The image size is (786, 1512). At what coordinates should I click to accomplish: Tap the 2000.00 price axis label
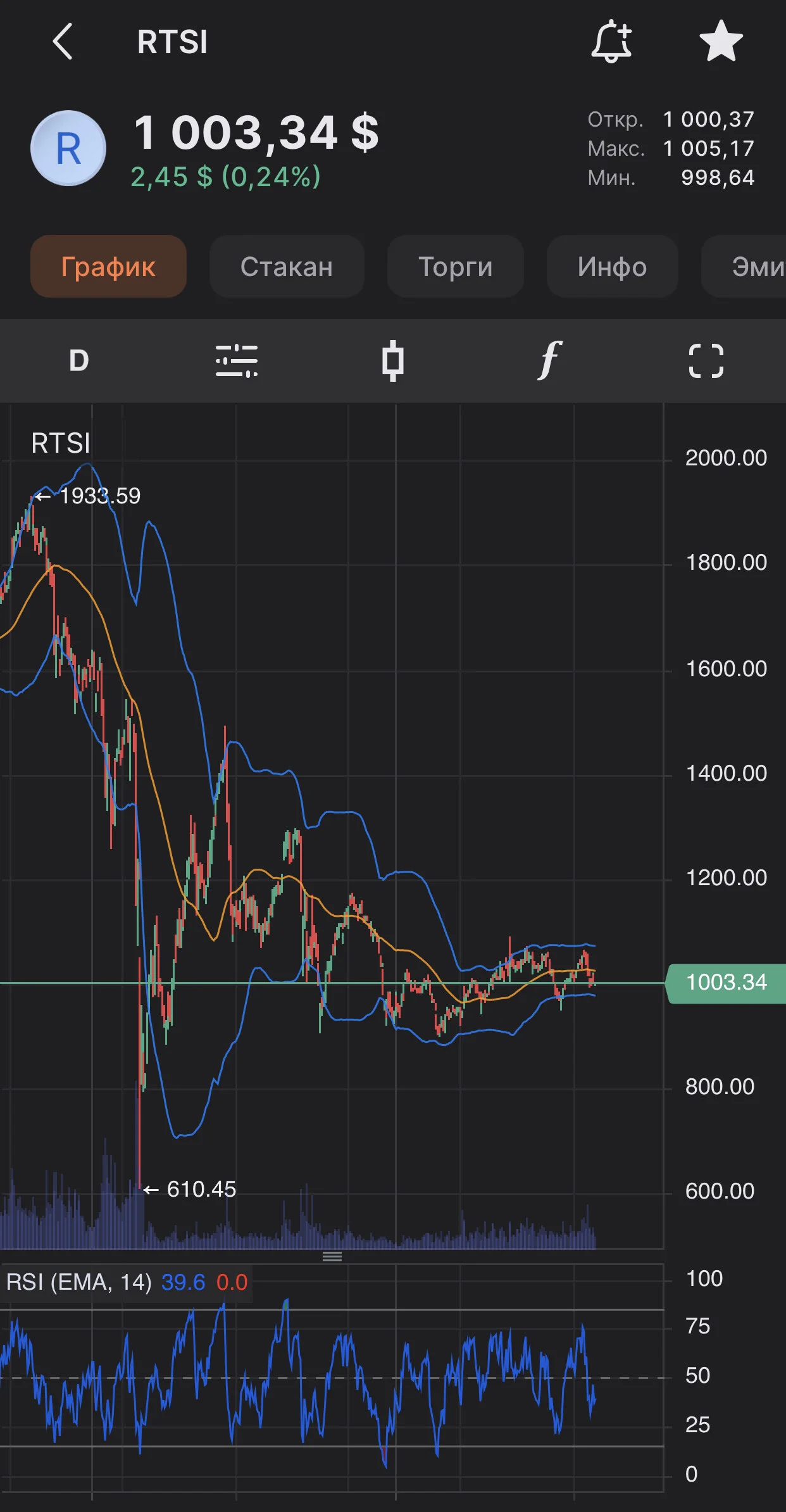tap(726, 458)
